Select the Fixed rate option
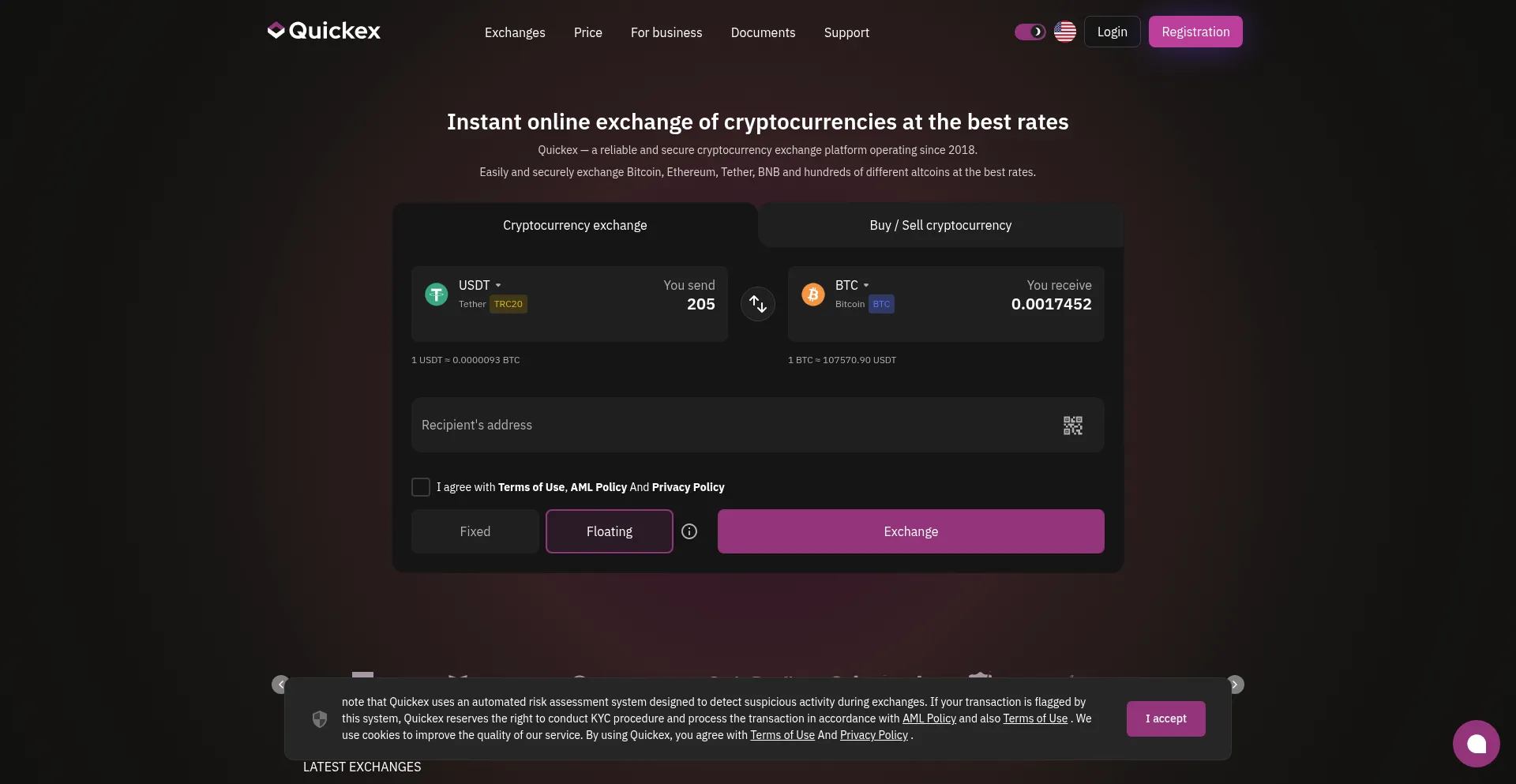The height and width of the screenshot is (784, 1516). (475, 531)
